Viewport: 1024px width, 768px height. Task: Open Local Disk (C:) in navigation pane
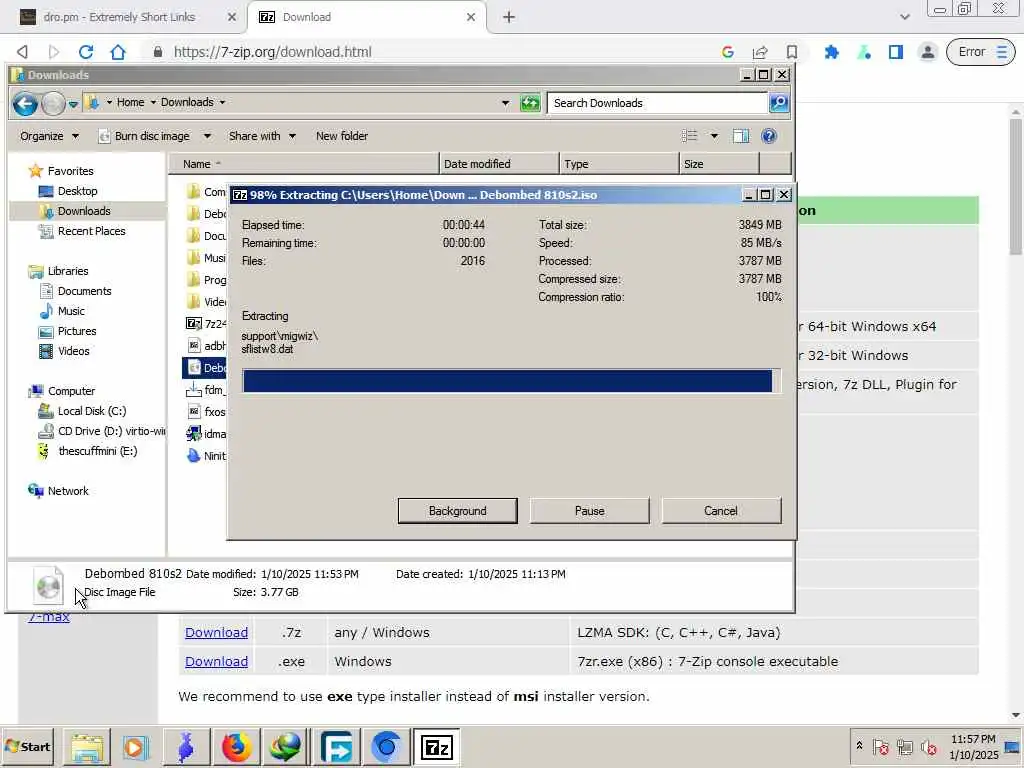(x=91, y=411)
